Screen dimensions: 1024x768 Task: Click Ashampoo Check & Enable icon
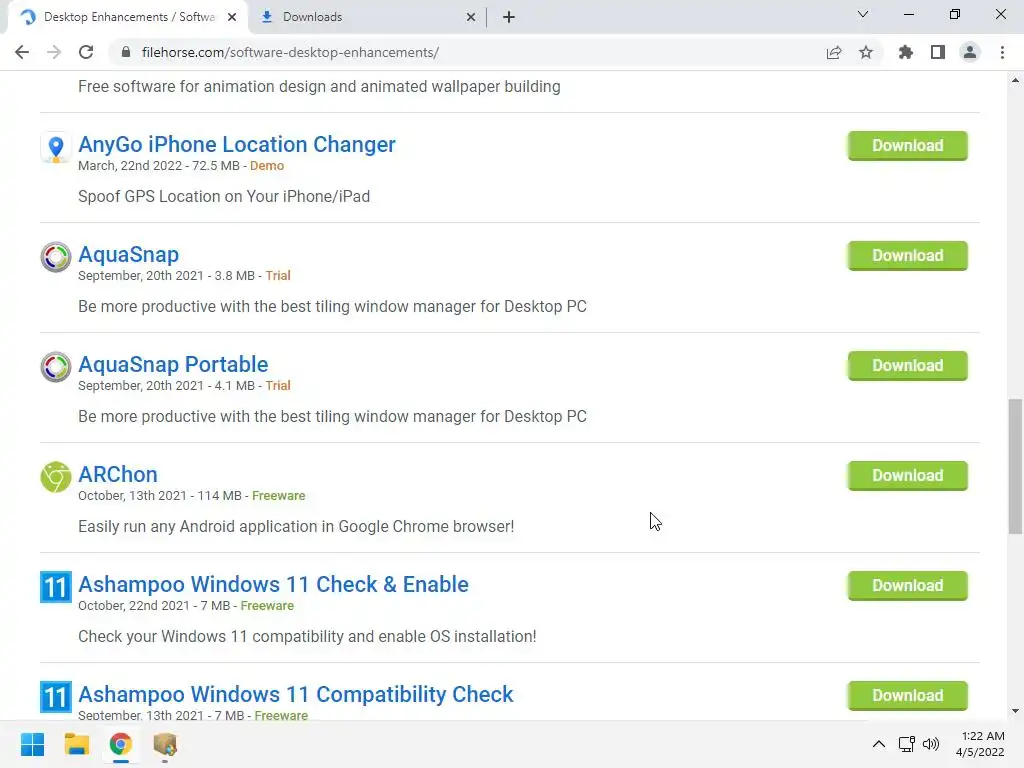(56, 586)
